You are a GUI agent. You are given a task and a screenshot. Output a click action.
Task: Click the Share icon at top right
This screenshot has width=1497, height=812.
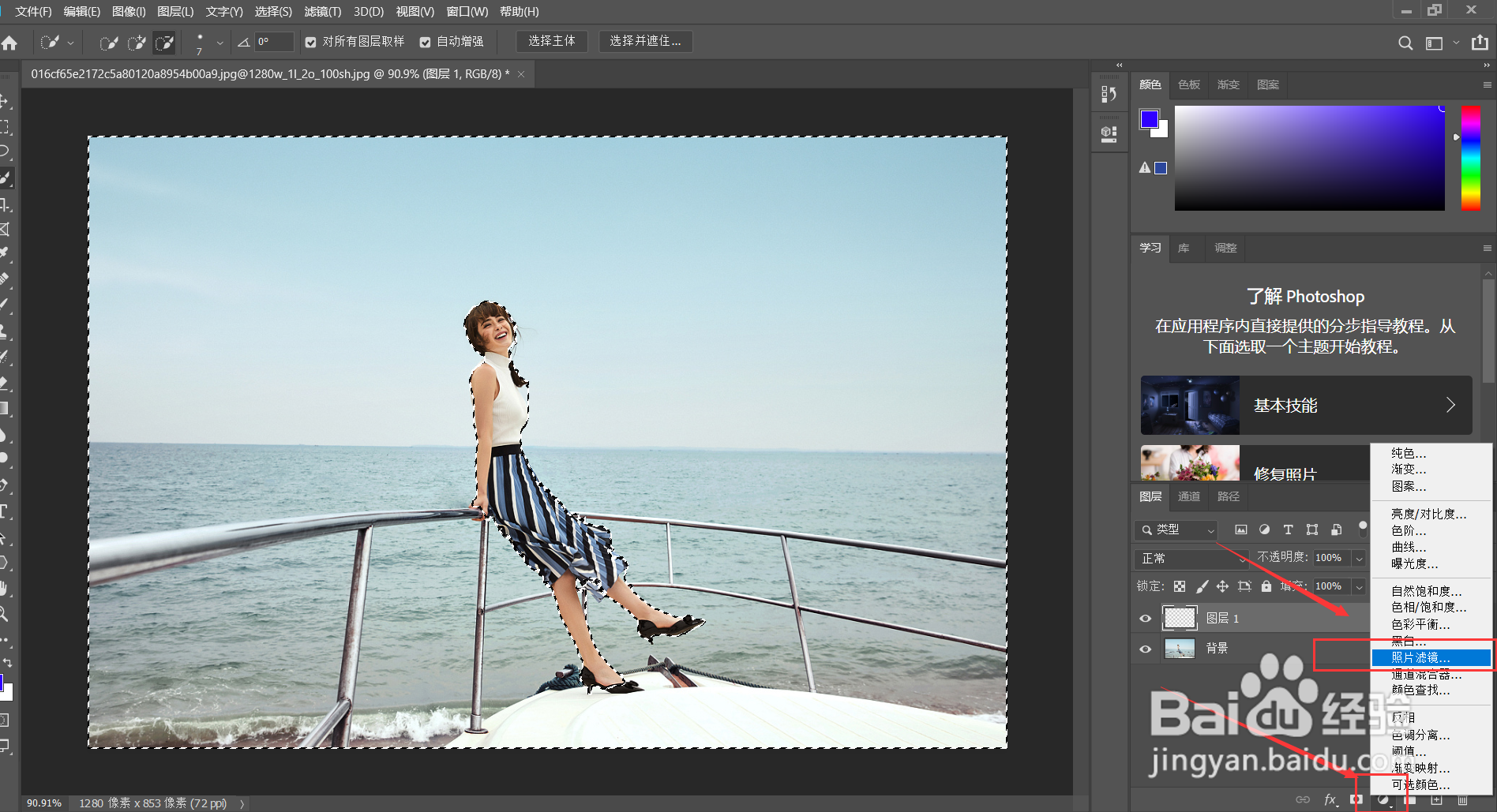[x=1480, y=43]
